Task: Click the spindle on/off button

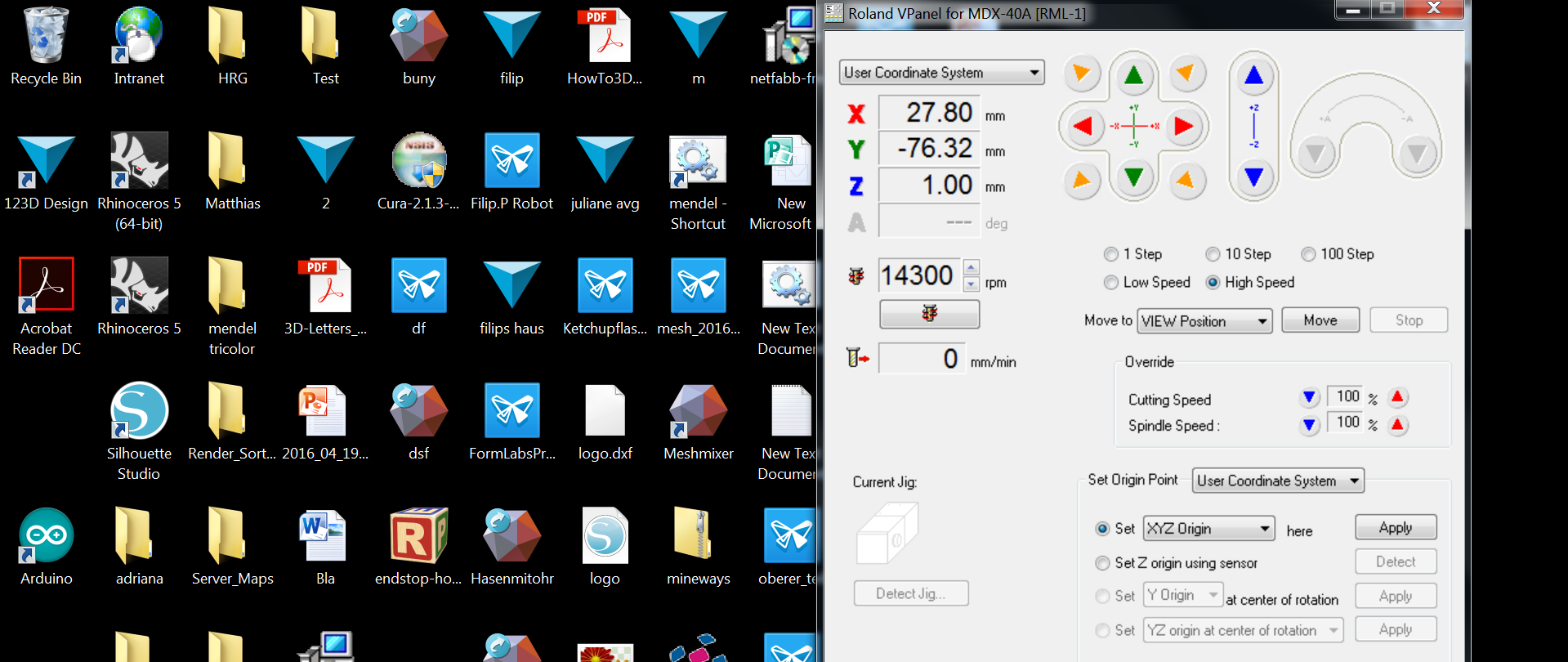Action: click(x=929, y=314)
